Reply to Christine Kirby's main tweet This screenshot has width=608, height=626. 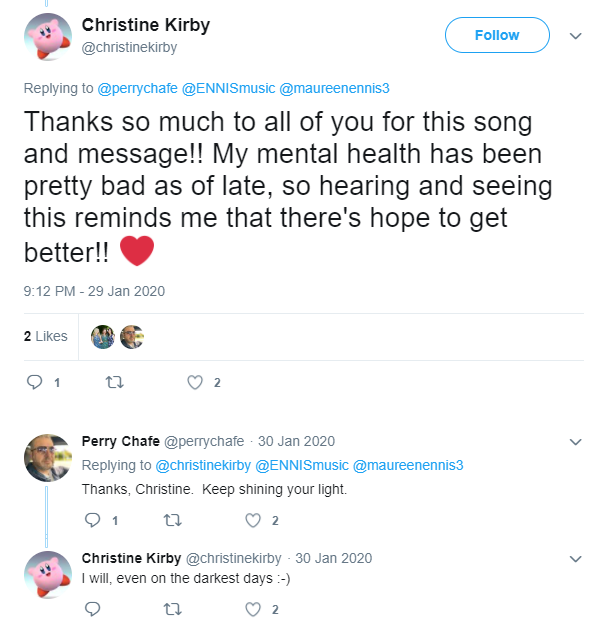(34, 382)
